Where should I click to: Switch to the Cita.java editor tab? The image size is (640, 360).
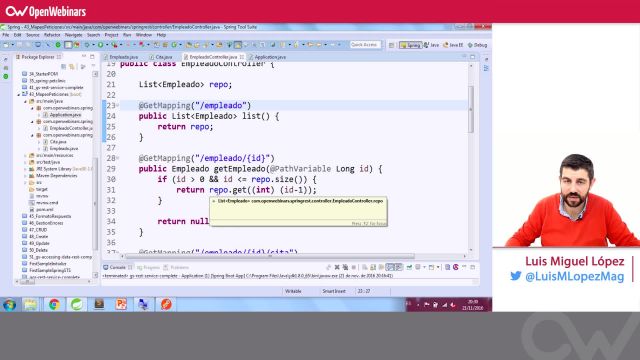click(x=163, y=57)
